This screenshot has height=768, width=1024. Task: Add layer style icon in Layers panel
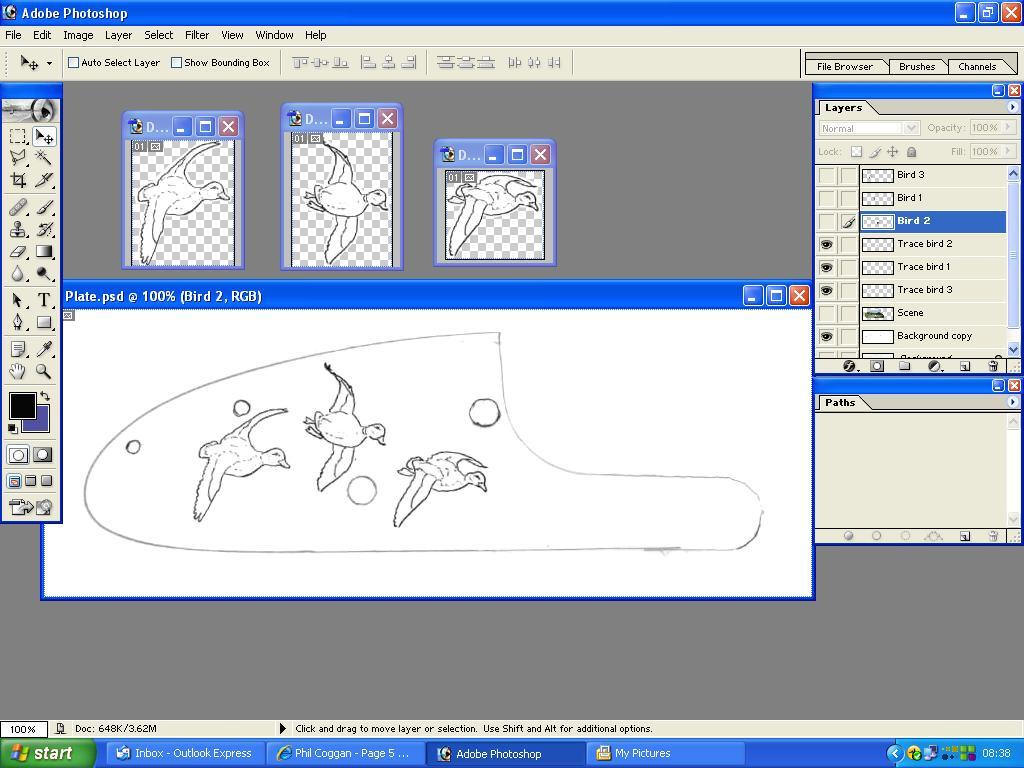click(x=849, y=366)
